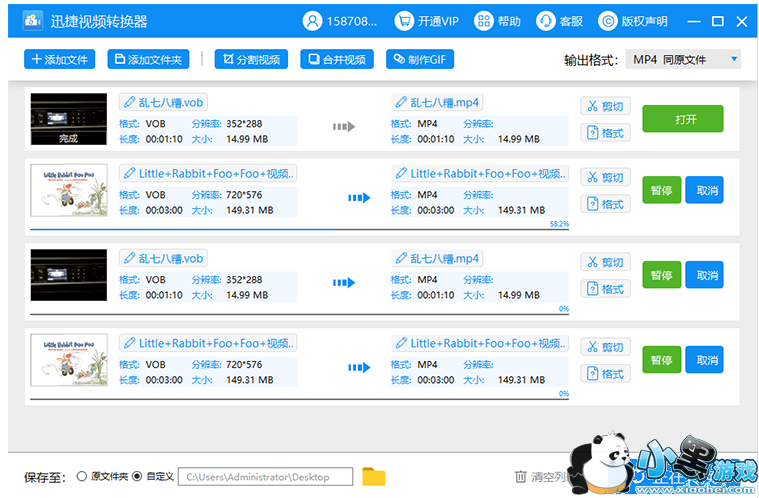759x498 pixels.
Task: Click the 制作GIF tool
Action: (x=420, y=59)
